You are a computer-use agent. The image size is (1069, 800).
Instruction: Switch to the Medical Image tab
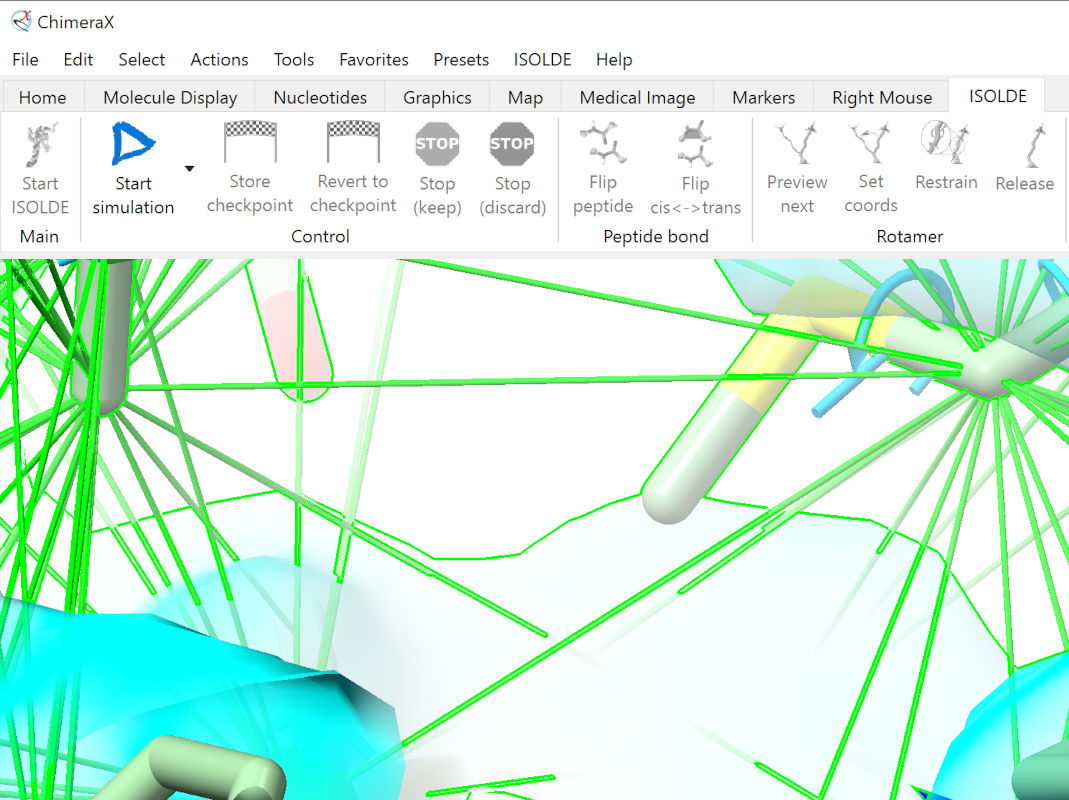coord(637,98)
